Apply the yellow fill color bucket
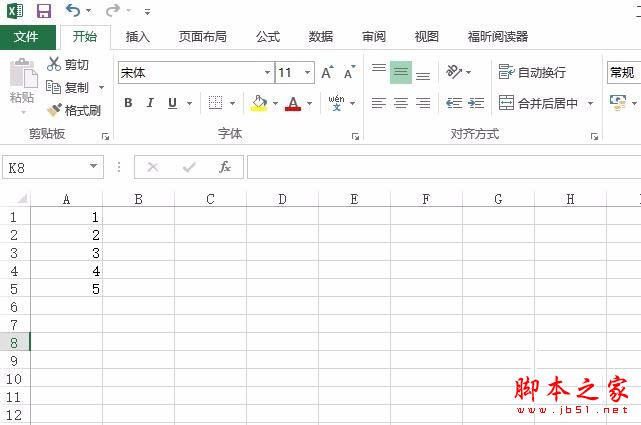 tap(259, 103)
